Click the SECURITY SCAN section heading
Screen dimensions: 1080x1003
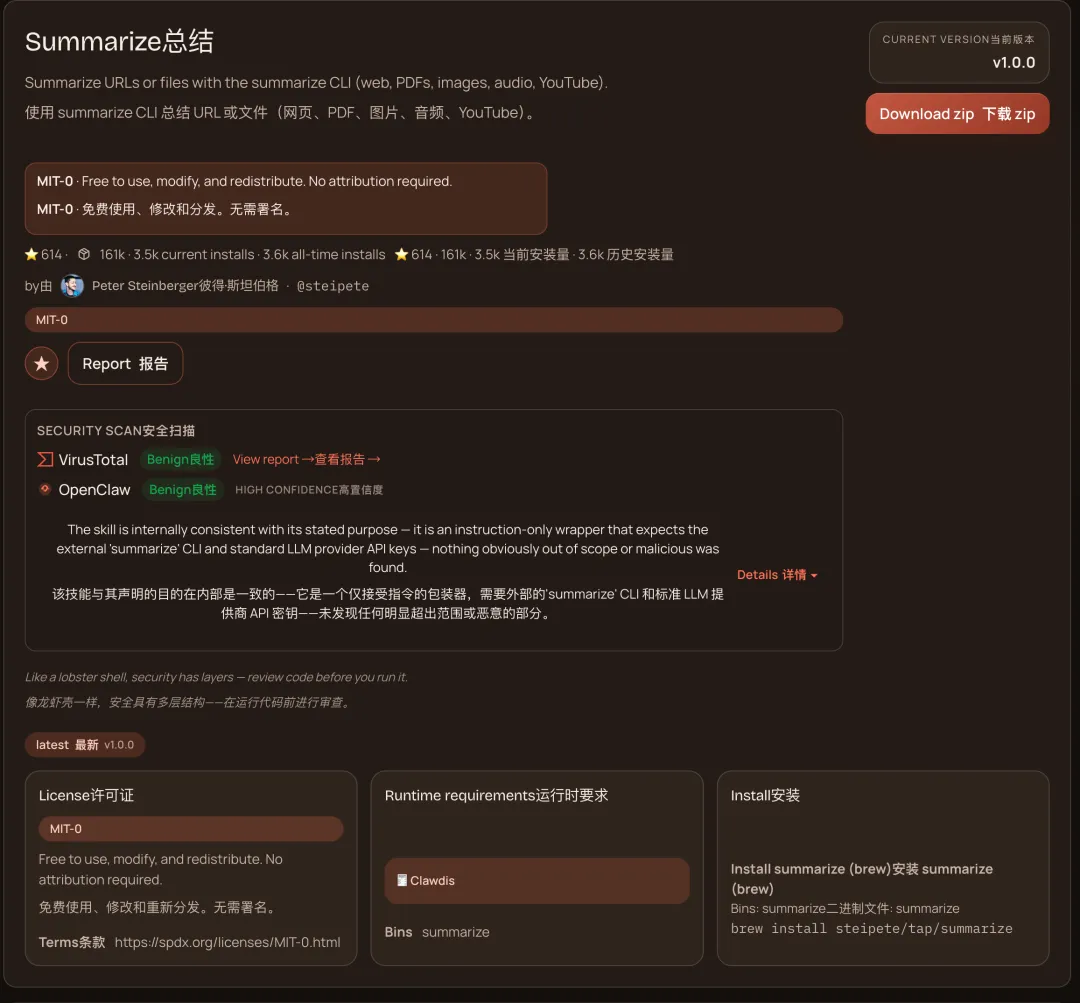pos(116,431)
